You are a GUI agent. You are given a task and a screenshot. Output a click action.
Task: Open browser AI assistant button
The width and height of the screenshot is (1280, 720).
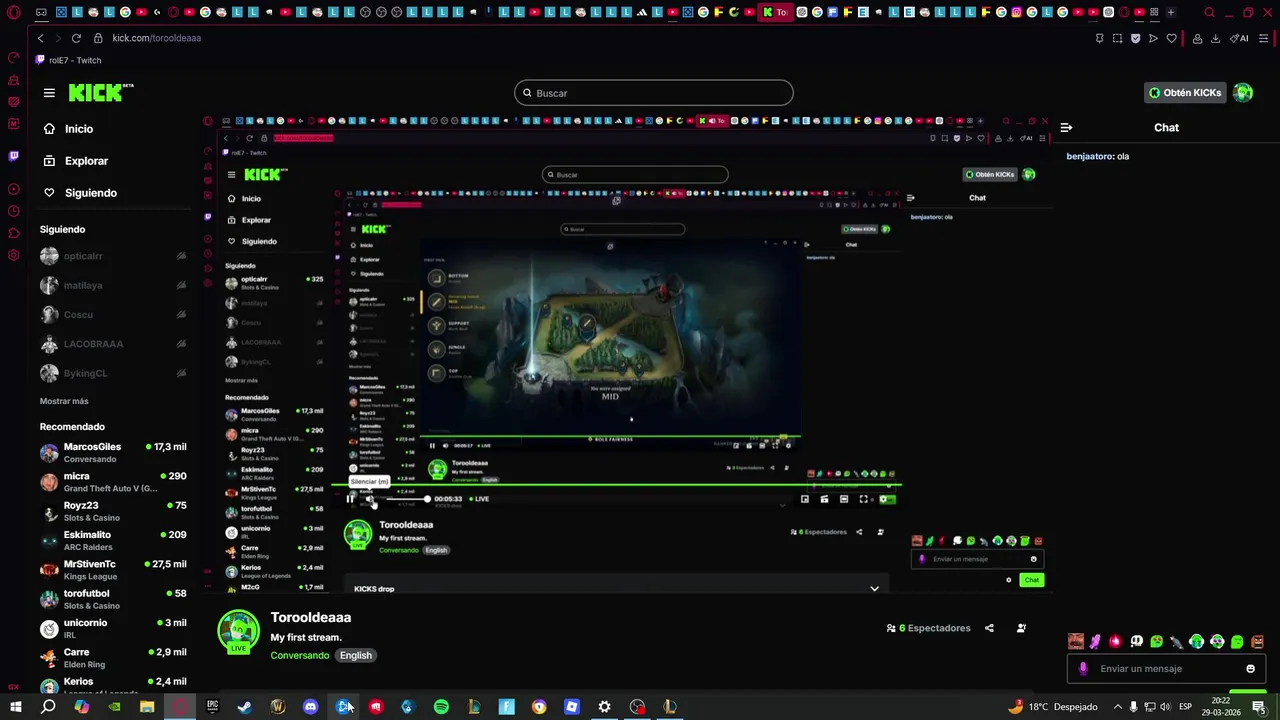pos(1239,38)
